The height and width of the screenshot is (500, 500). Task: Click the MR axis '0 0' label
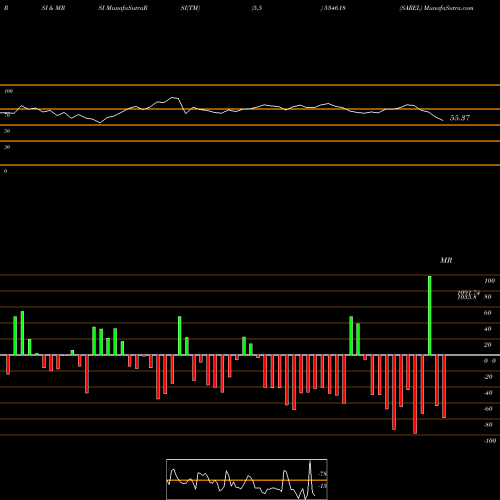pyautogui.click(x=490, y=361)
